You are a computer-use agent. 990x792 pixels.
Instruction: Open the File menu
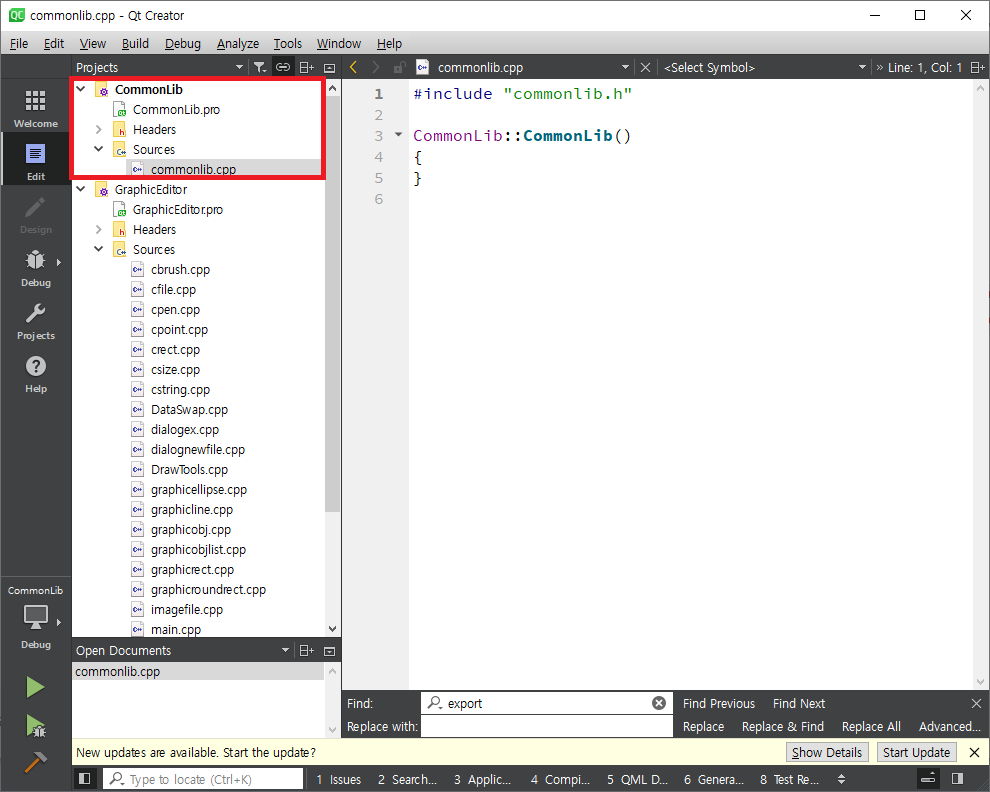[19, 44]
